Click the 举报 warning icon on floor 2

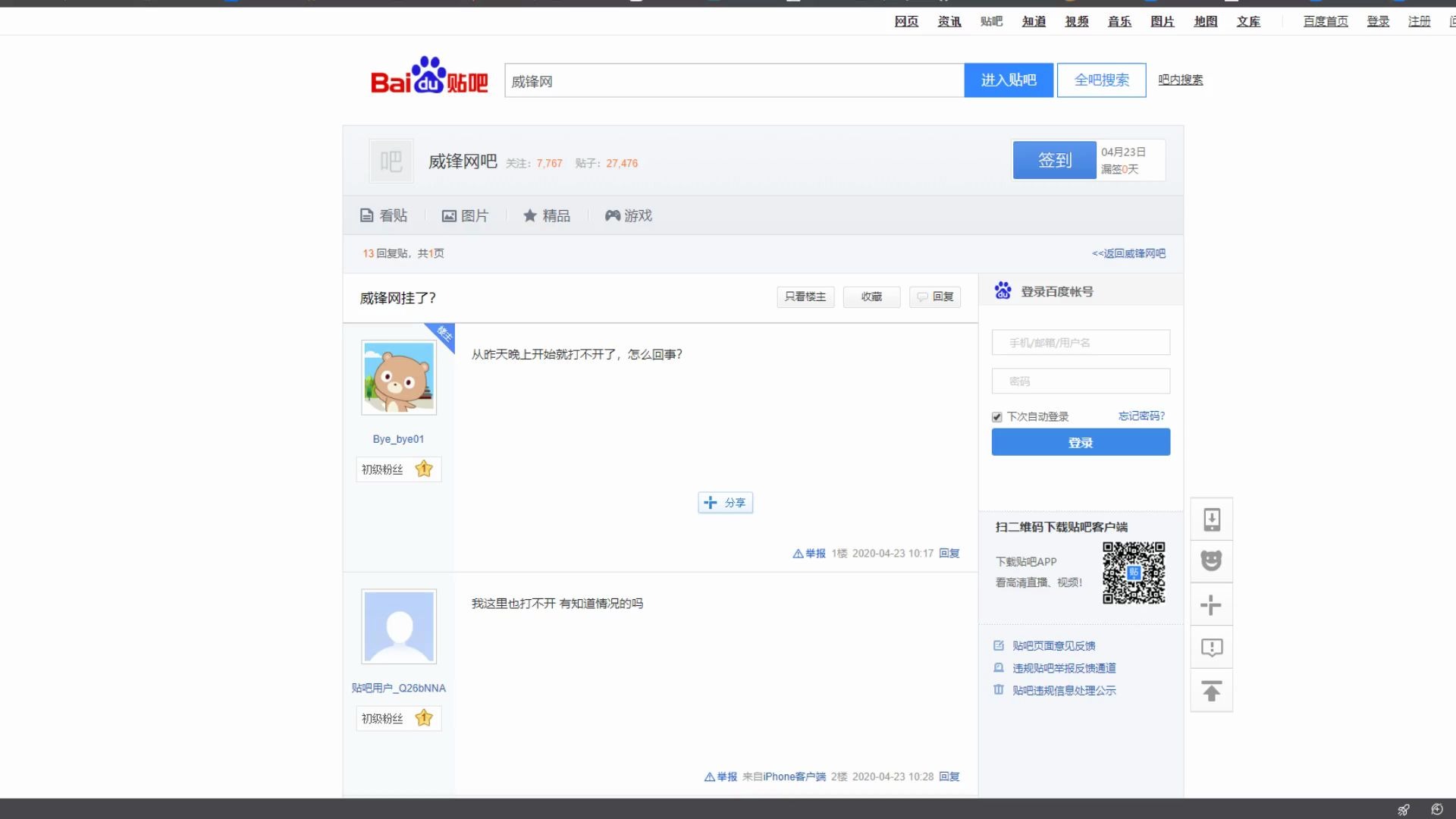coord(710,777)
